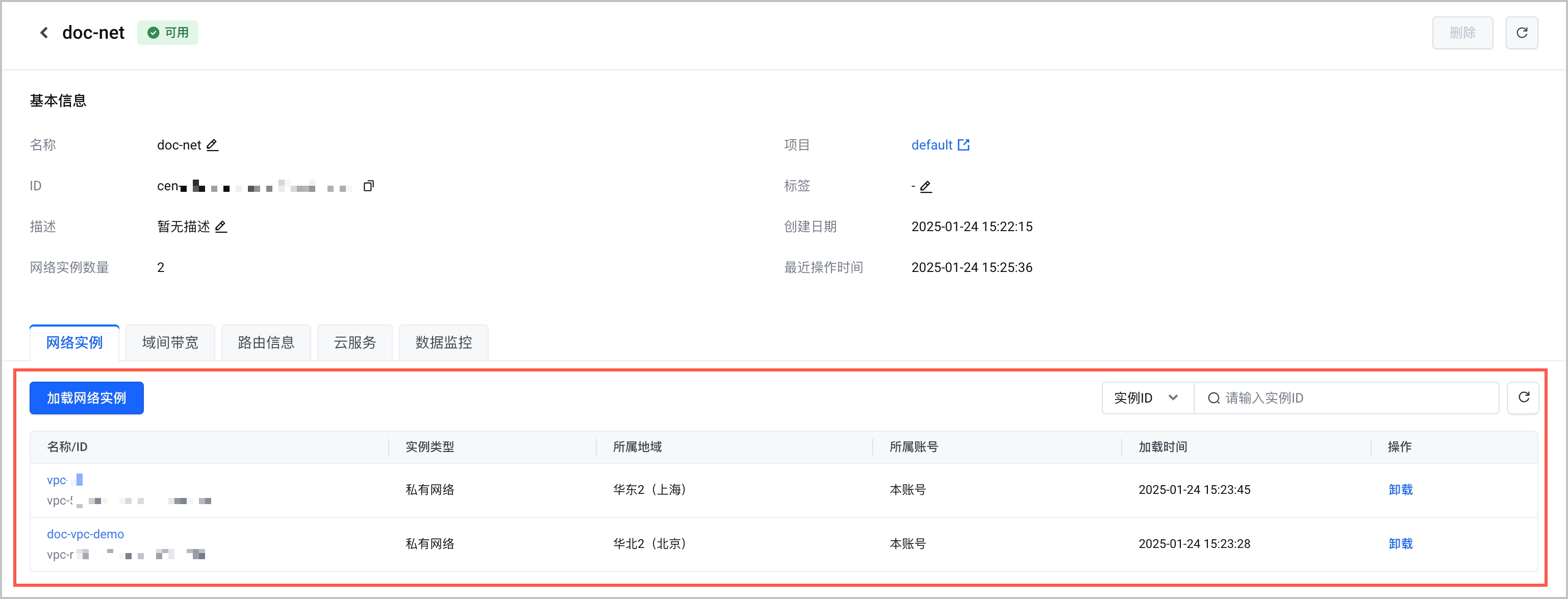1568x599 pixels.
Task: Edit the description with pencil icon
Action: [x=221, y=227]
